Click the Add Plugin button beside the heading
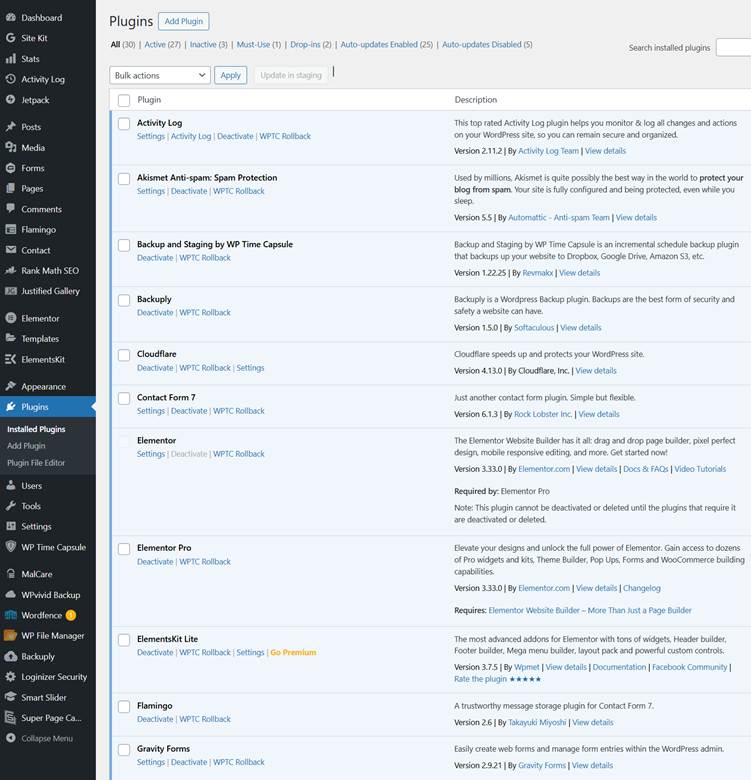Viewport: 751px width, 780px height. pos(183,21)
